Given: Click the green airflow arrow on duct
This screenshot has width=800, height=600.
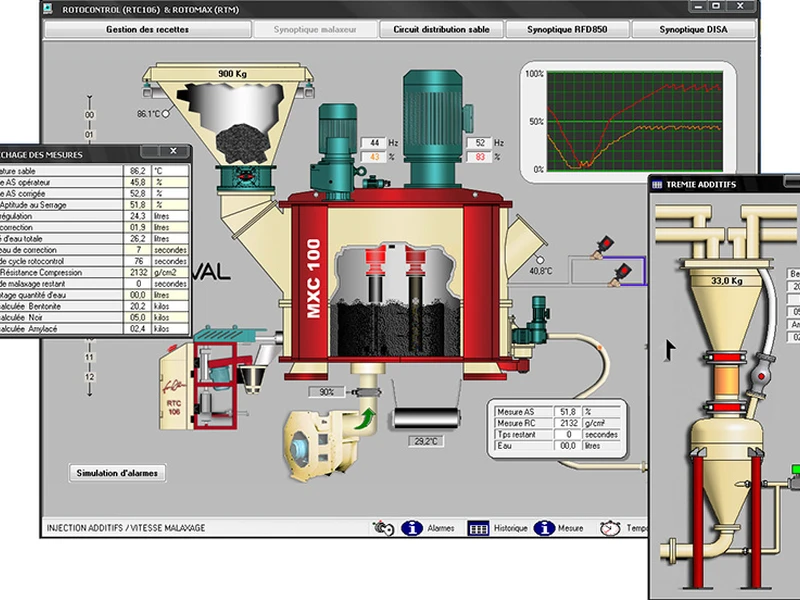Looking at the screenshot, I should click(x=365, y=420).
